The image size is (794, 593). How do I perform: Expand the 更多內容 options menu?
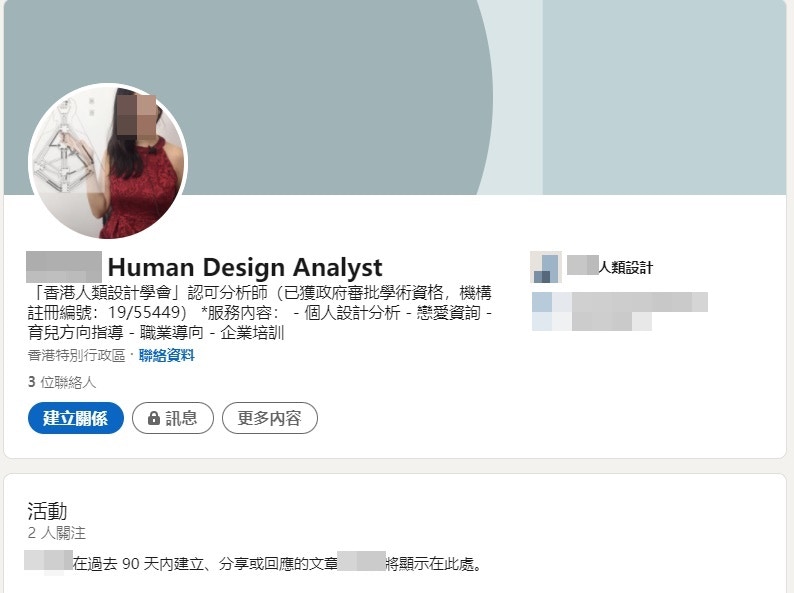pyautogui.click(x=269, y=418)
